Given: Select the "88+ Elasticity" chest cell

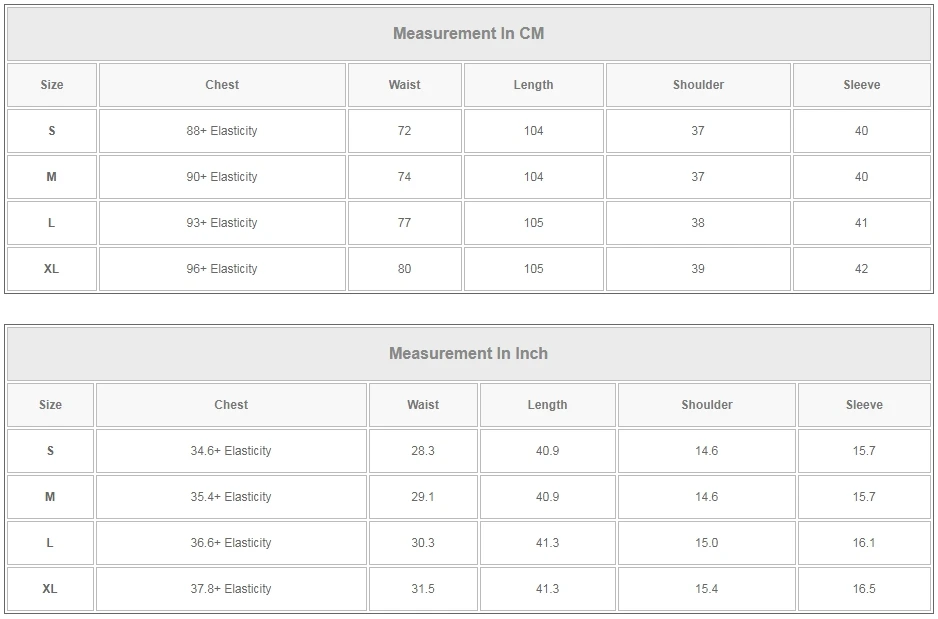Looking at the screenshot, I should click(x=222, y=131).
